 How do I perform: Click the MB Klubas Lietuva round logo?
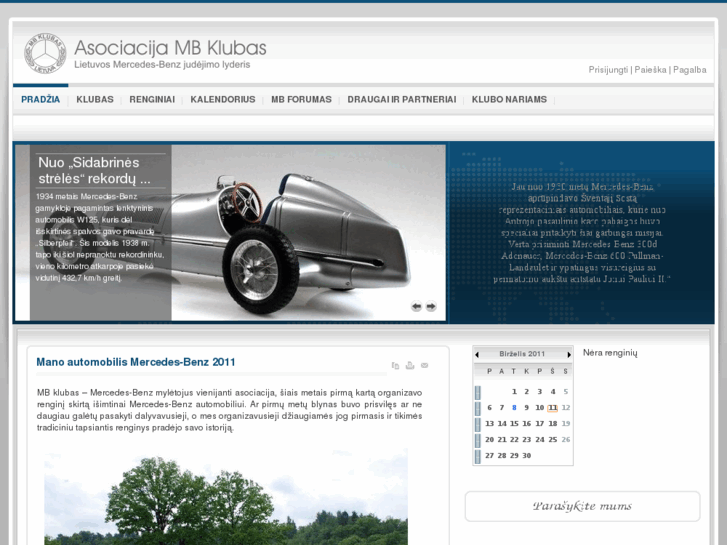45,53
